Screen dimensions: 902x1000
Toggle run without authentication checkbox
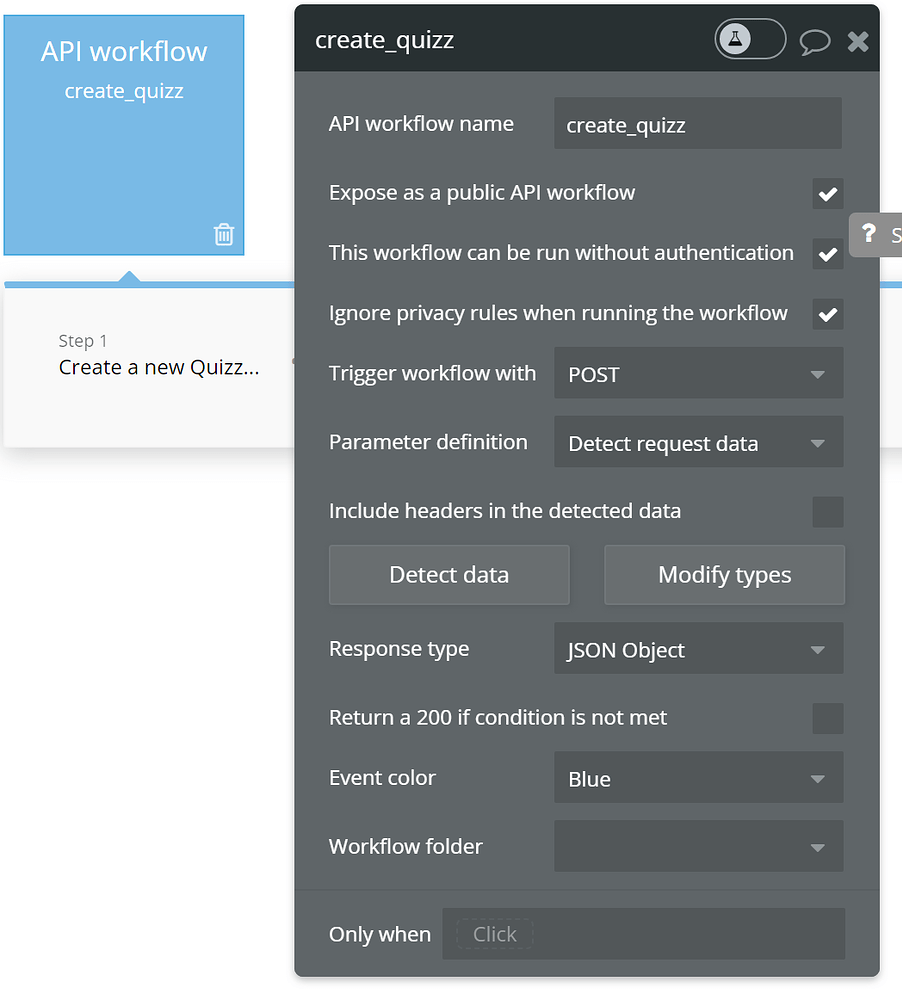(828, 254)
